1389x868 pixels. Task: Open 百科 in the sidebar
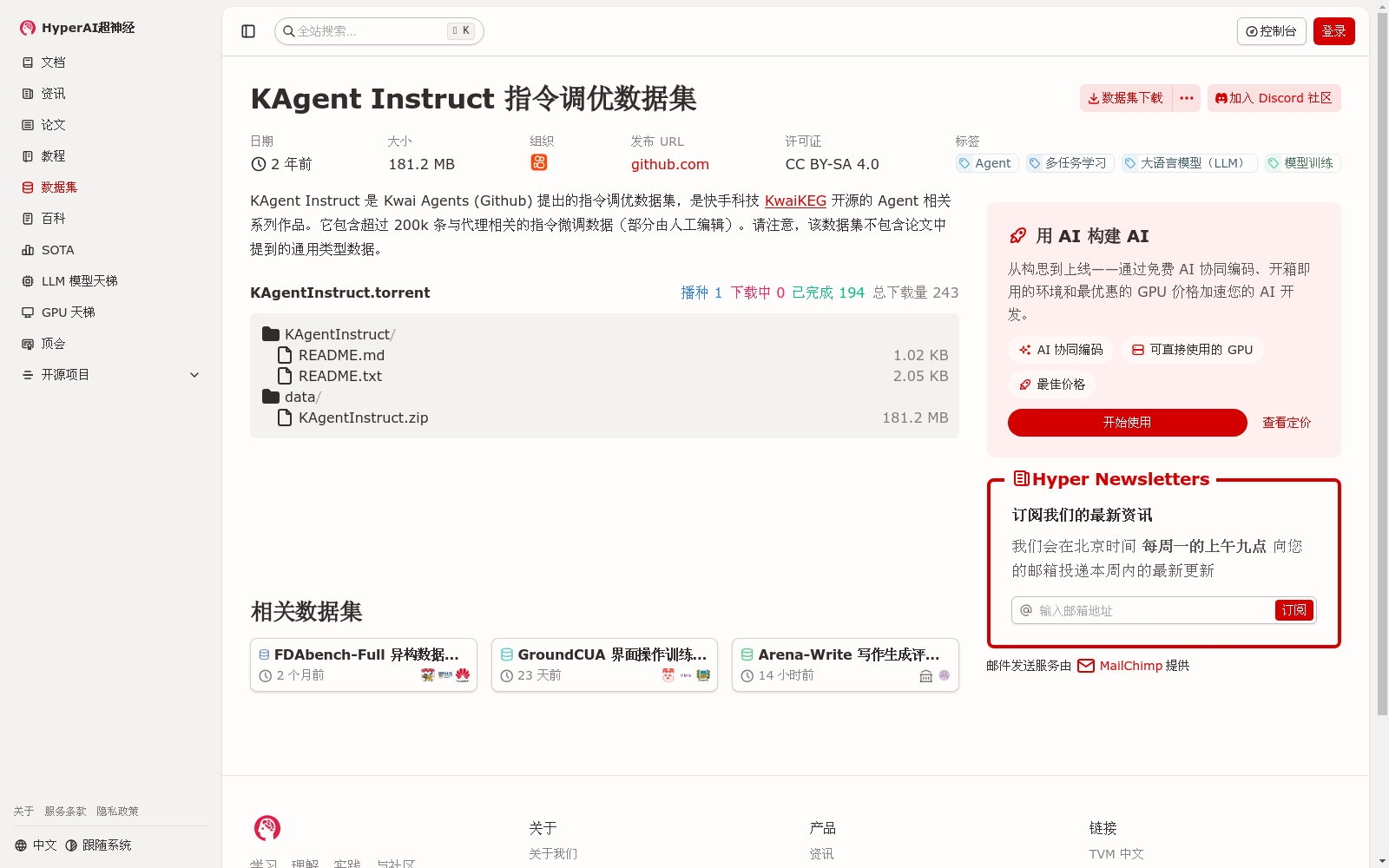click(53, 219)
